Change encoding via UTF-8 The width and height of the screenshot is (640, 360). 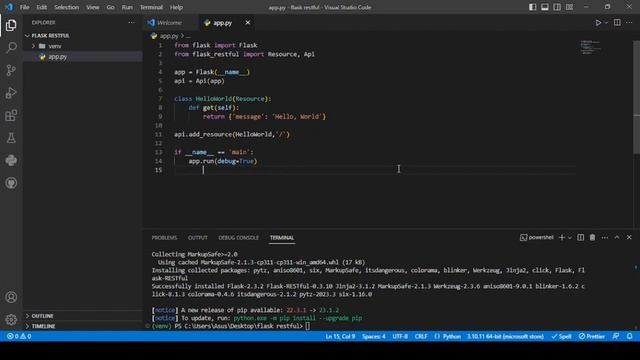coord(400,336)
